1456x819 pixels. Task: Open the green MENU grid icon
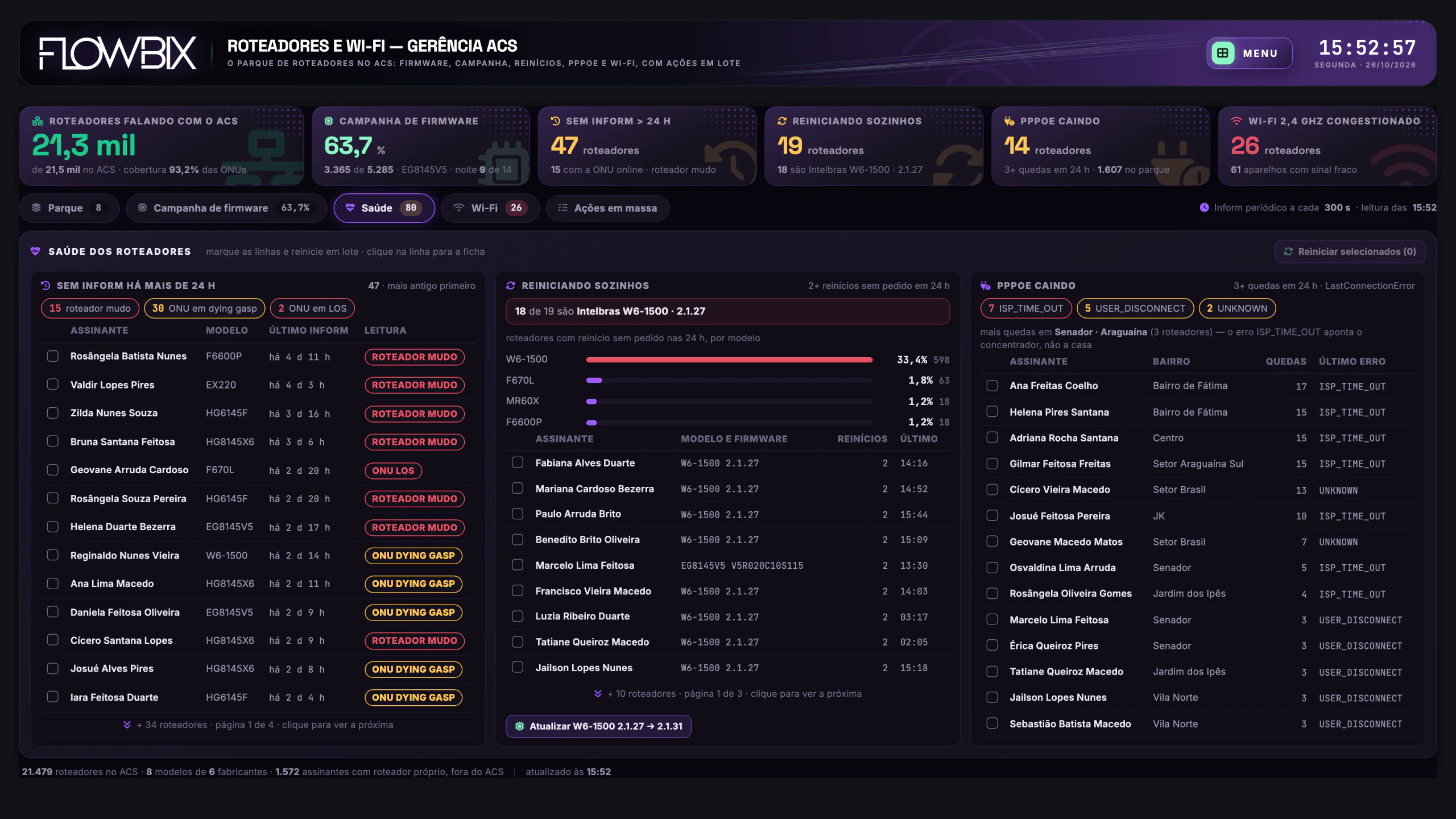(x=1222, y=53)
